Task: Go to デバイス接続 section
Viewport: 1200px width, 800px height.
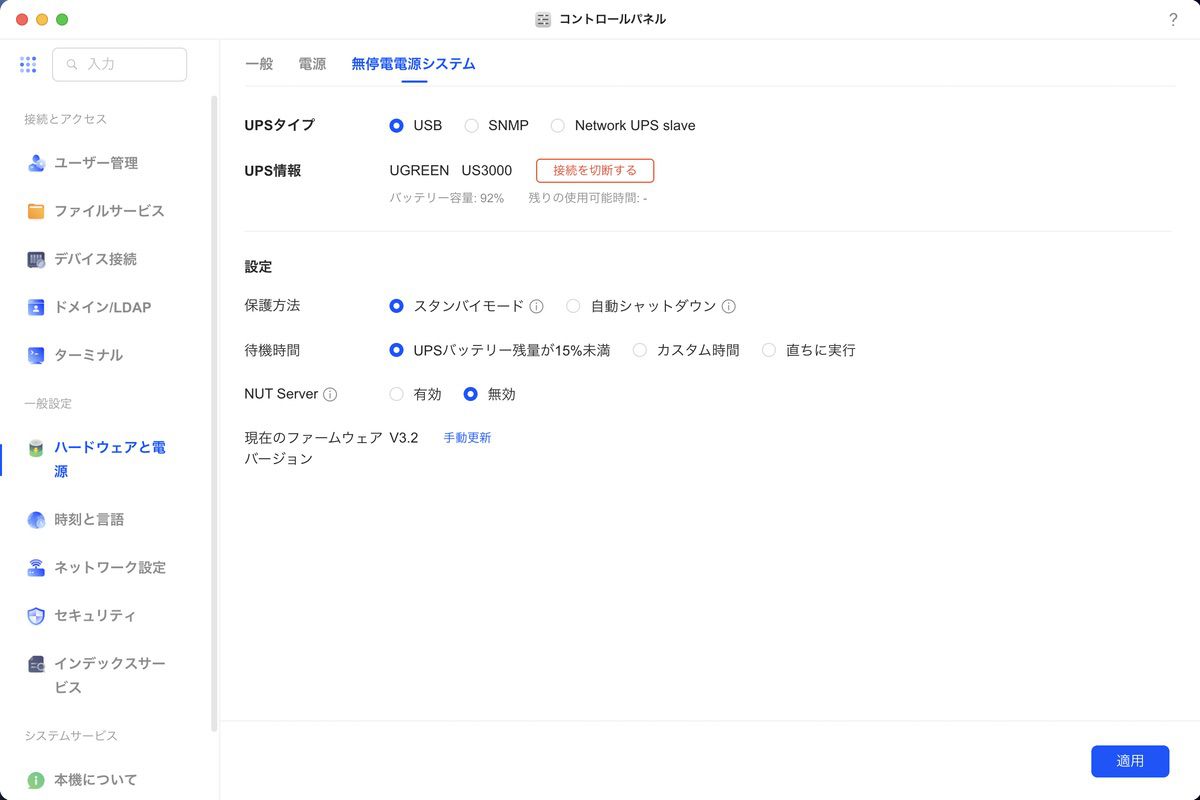Action: pos(95,259)
